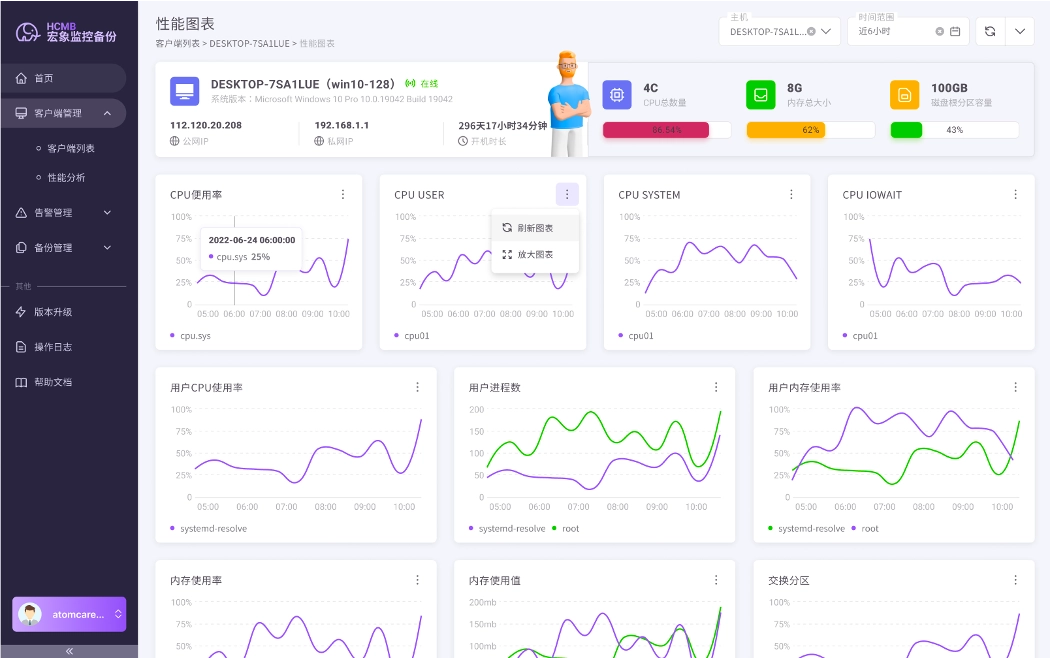Viewport: 1050px width, 658px height.
Task: Collapse the 客户端管理 submenu
Action: coord(107,113)
